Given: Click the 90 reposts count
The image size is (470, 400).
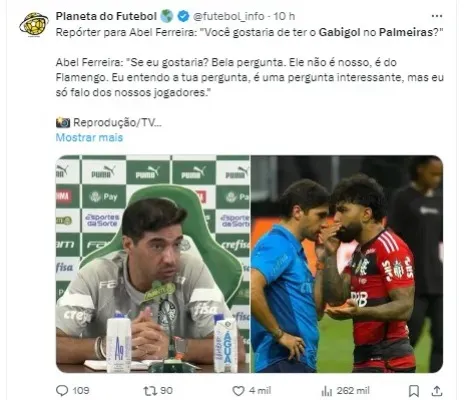Looking at the screenshot, I should tap(166, 391).
